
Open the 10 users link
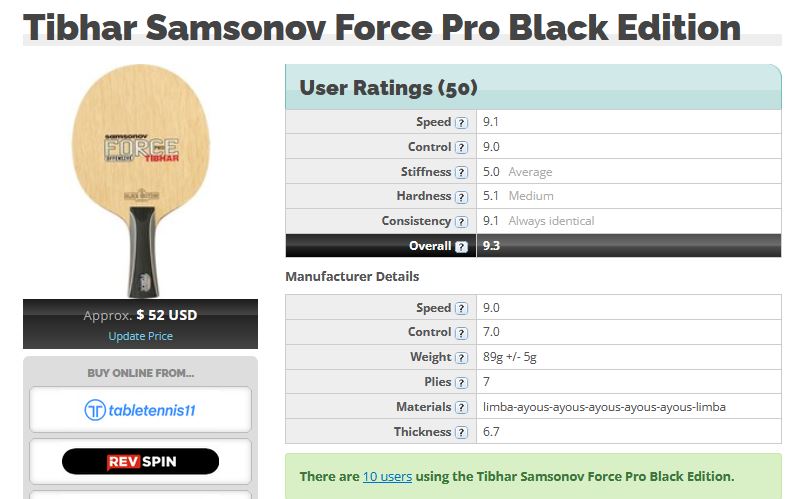pyautogui.click(x=387, y=477)
